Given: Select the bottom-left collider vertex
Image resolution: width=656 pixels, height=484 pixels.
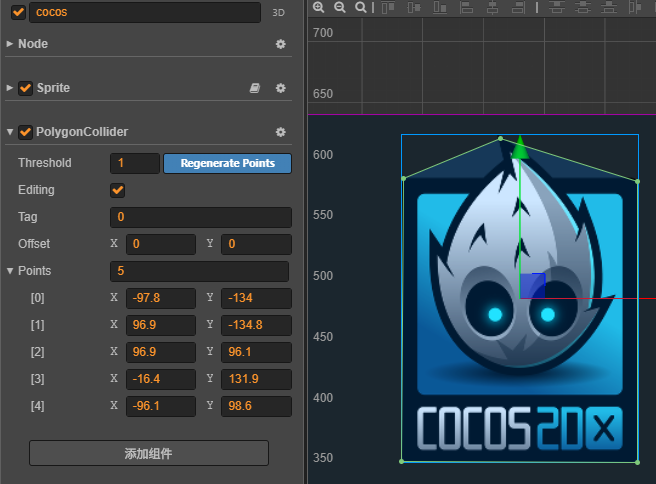Looking at the screenshot, I should tap(402, 461).
